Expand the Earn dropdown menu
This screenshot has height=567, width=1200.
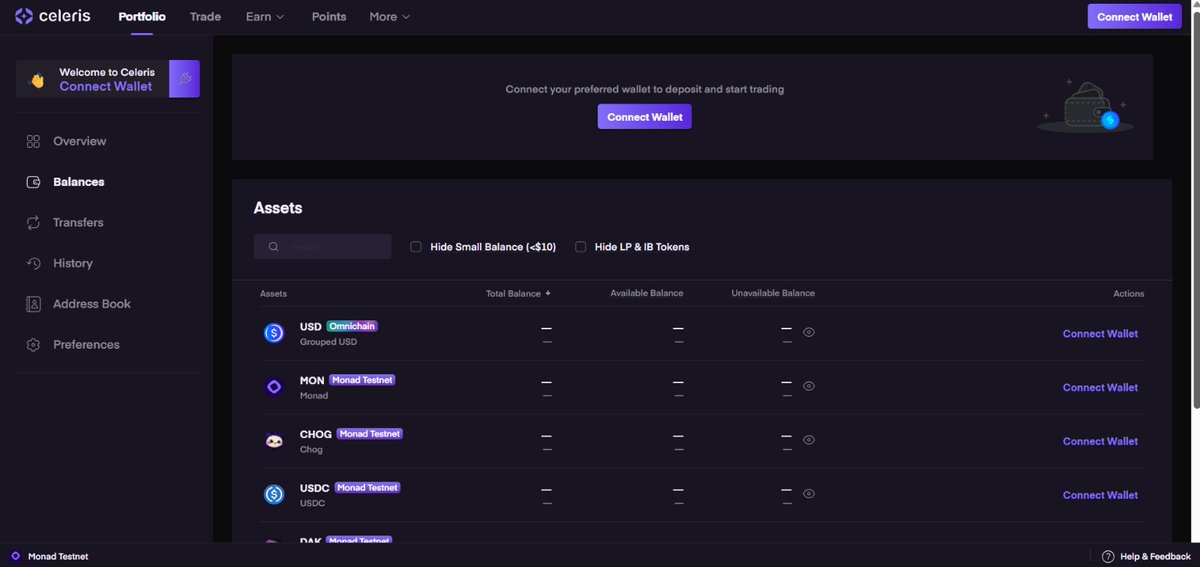click(x=265, y=17)
